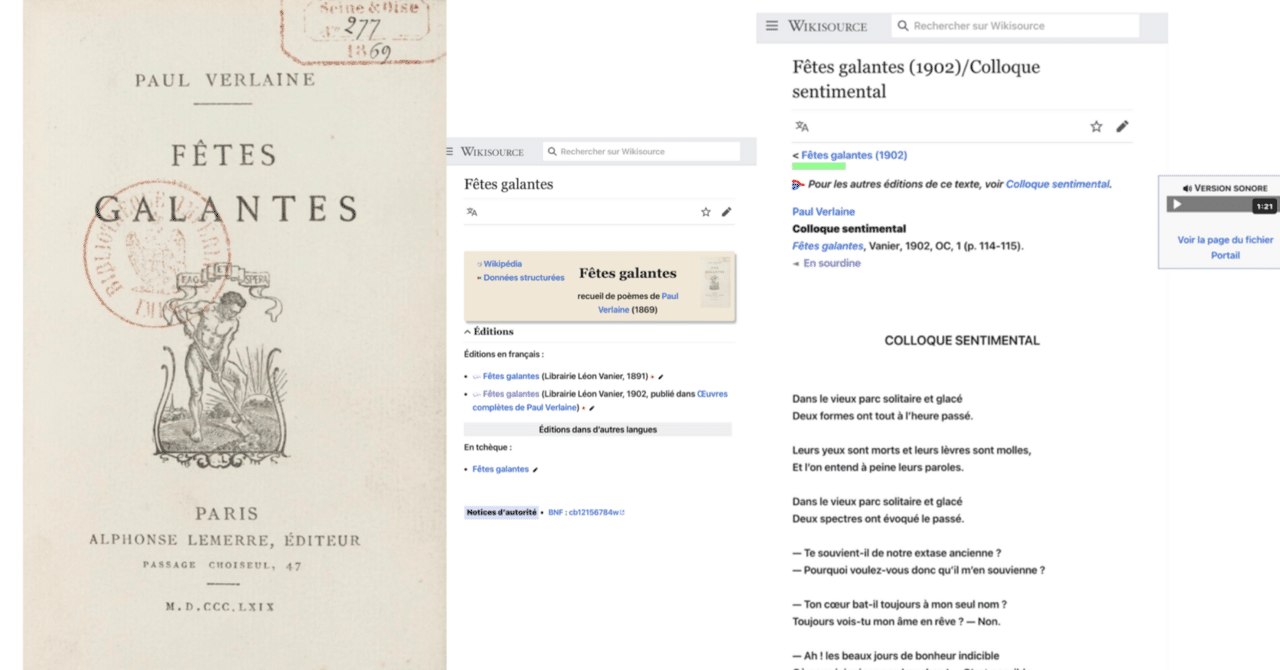1280x670 pixels.
Task: Open hamburger menu on Colloque sentimental page
Action: point(772,26)
